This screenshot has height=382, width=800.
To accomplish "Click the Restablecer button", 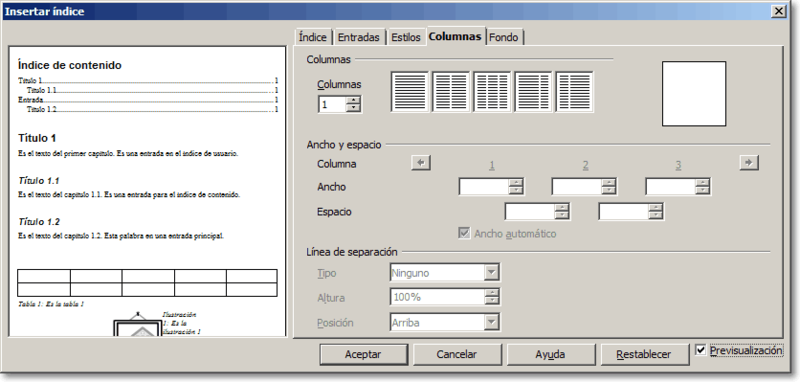I will click(x=644, y=354).
